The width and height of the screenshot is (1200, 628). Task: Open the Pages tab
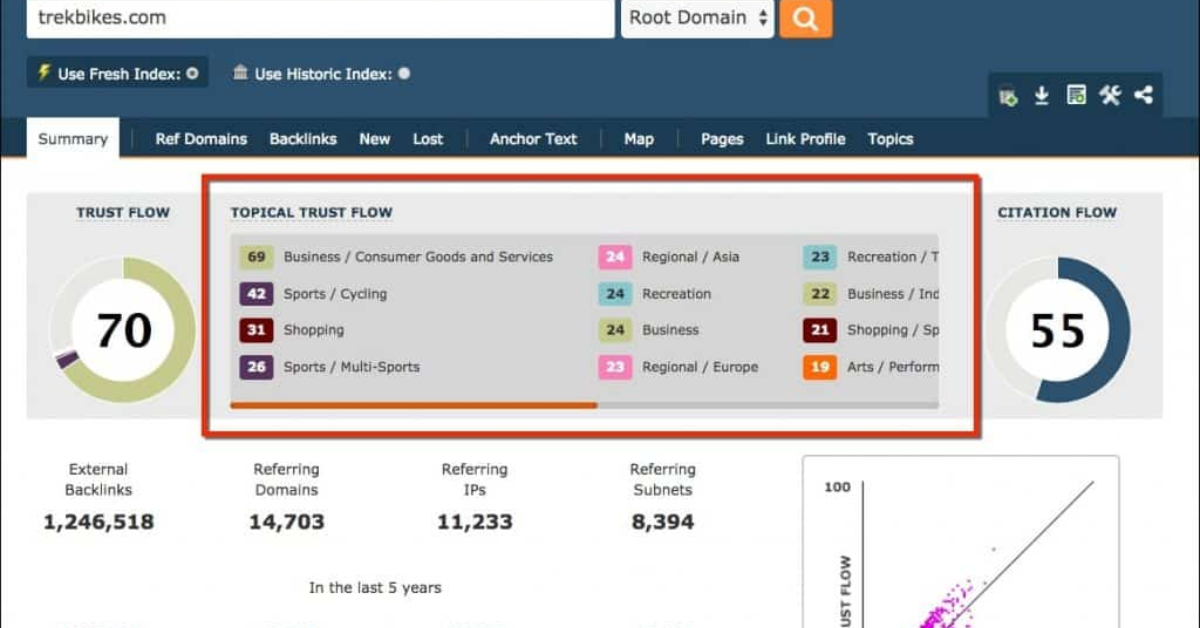click(722, 139)
